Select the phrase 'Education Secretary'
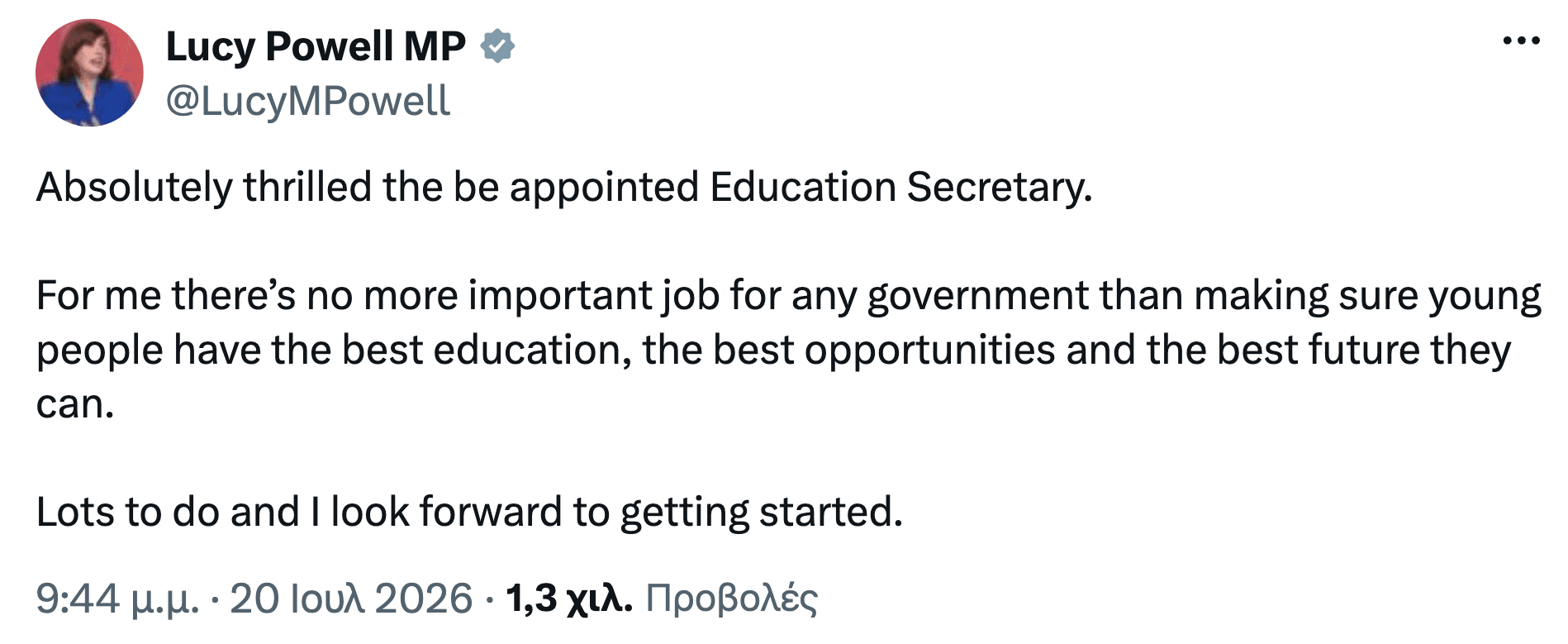The image size is (1568, 644). click(899, 187)
